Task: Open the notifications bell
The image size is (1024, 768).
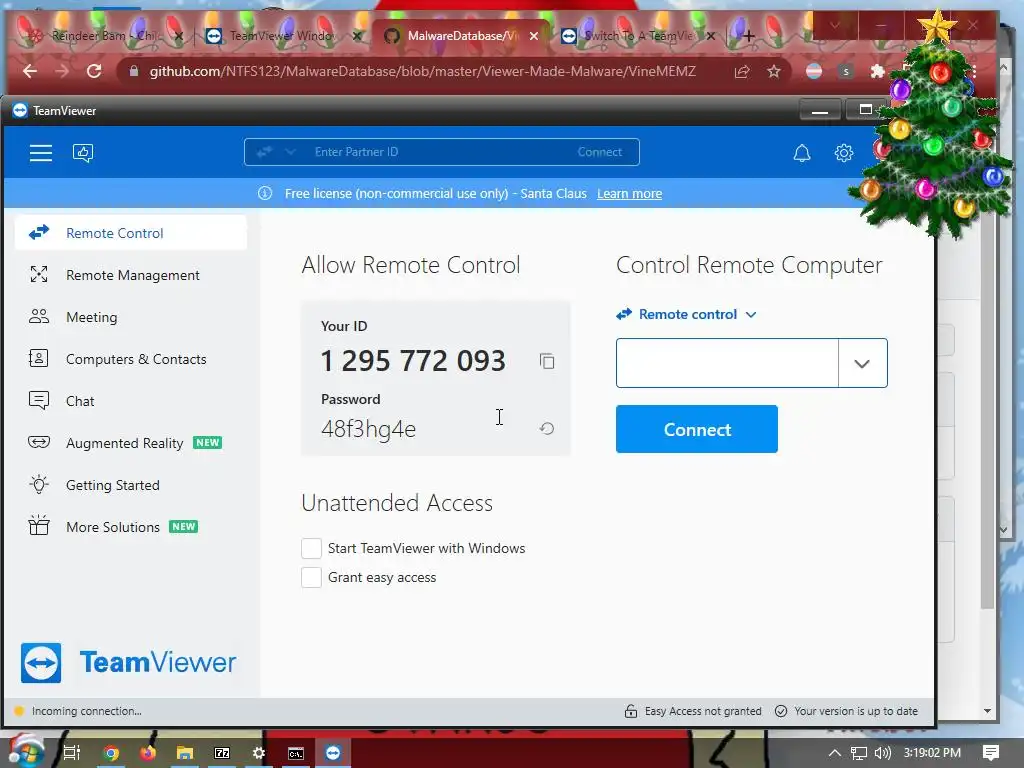Action: pyautogui.click(x=802, y=153)
